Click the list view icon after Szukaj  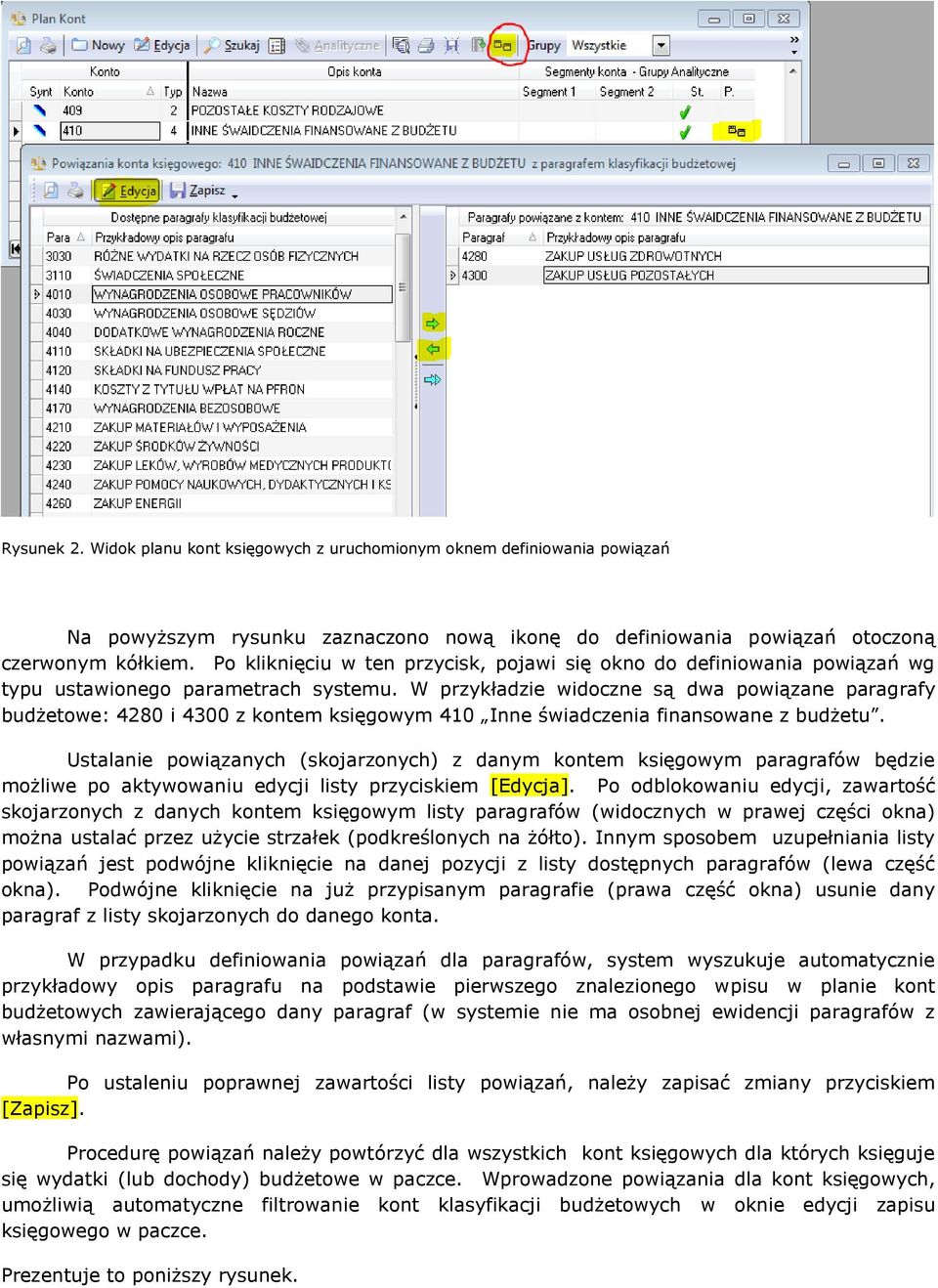(x=277, y=46)
